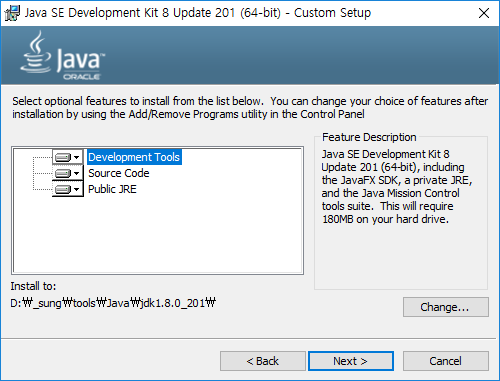Click the drive icon beside Source Code
Screen dimensions: 500x381
click(63, 173)
